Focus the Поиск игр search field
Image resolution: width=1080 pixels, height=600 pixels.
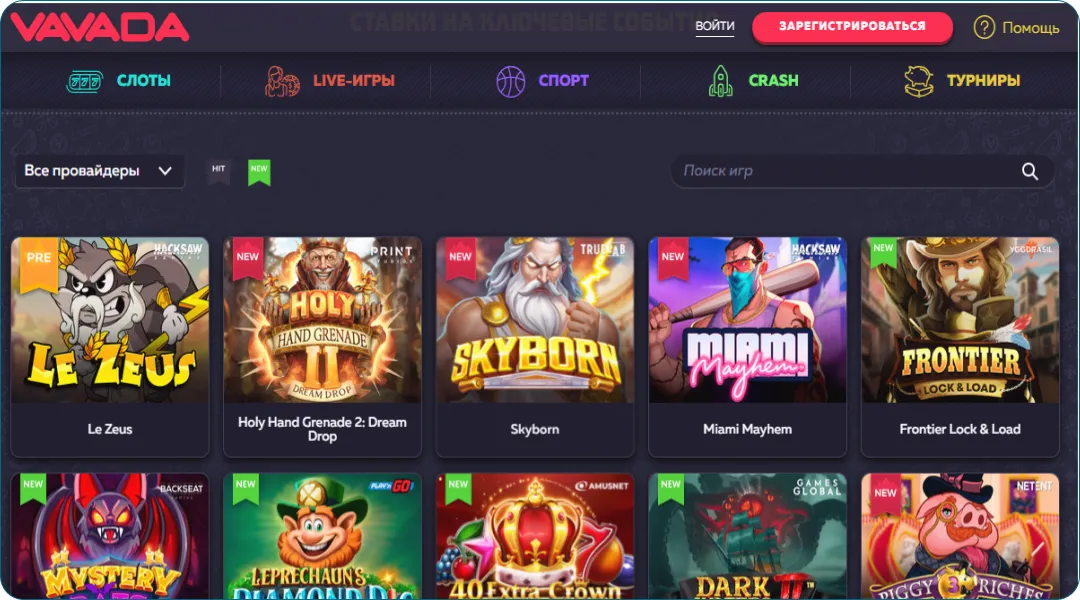point(862,171)
